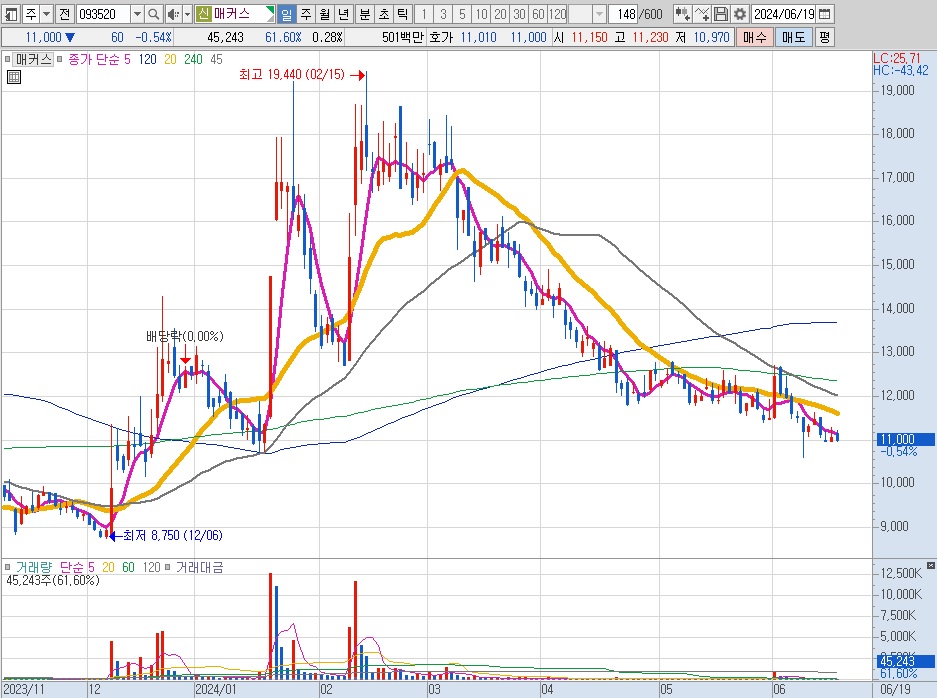Click the current price 11,000 in quote bar
The height and width of the screenshot is (698, 937).
tap(43, 37)
